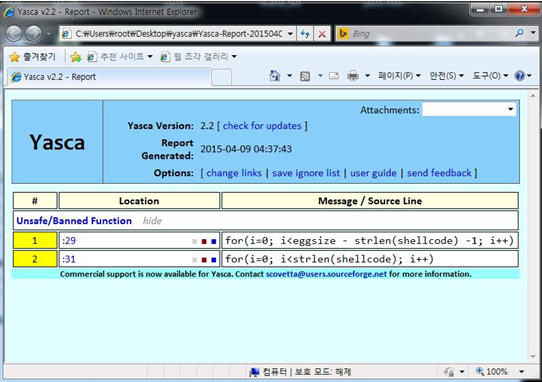Click the empty New Tab button
The height and width of the screenshot is (382, 542).
[222, 77]
